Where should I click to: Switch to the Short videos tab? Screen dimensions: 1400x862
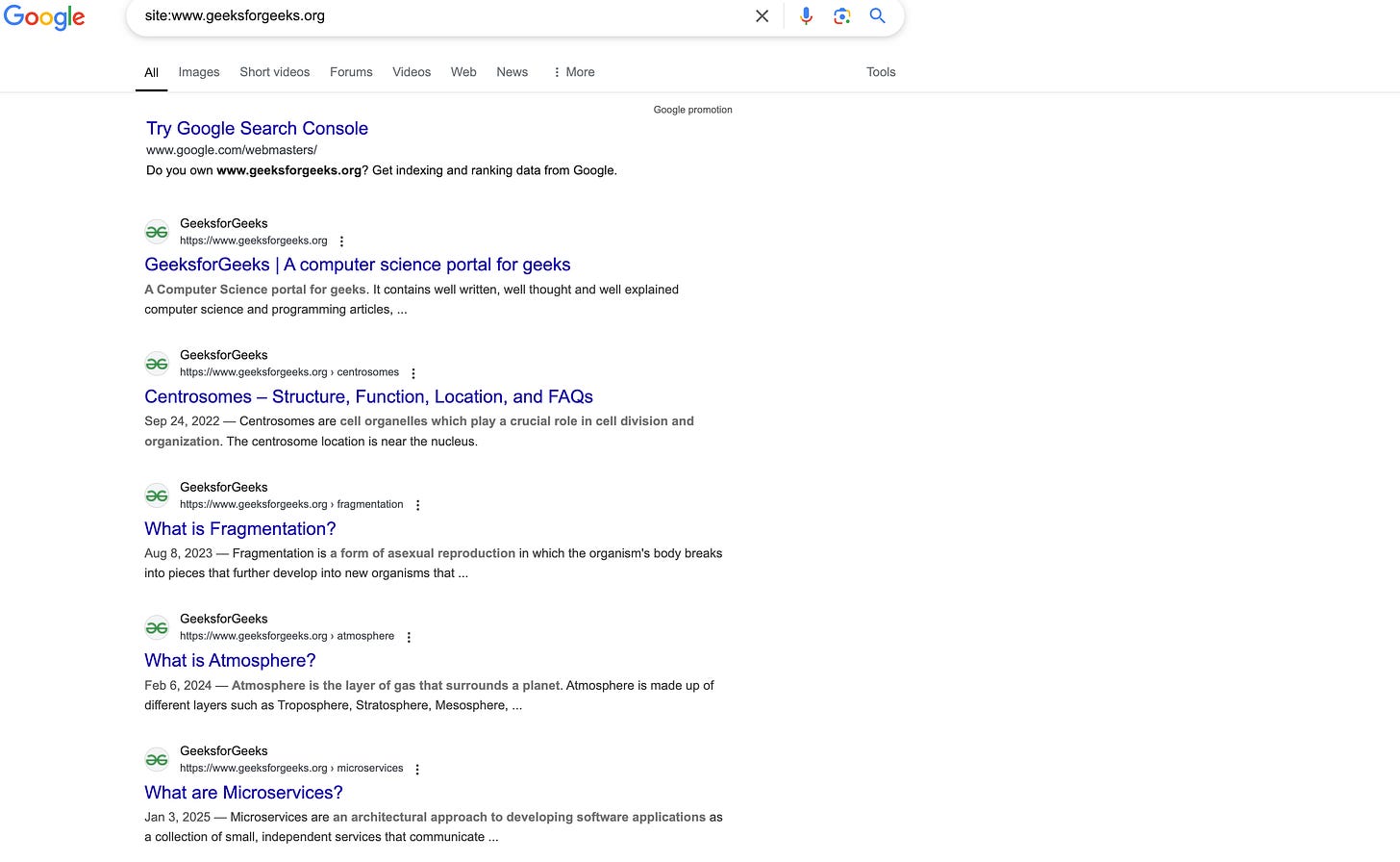point(275,72)
